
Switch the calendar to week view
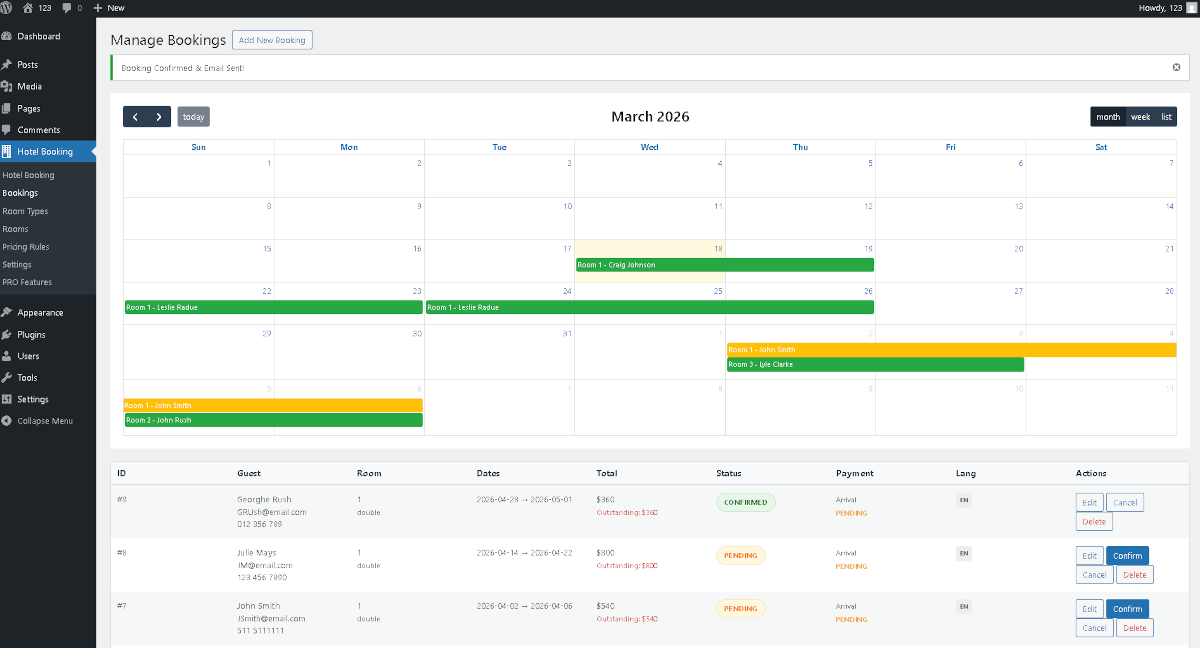(1140, 116)
